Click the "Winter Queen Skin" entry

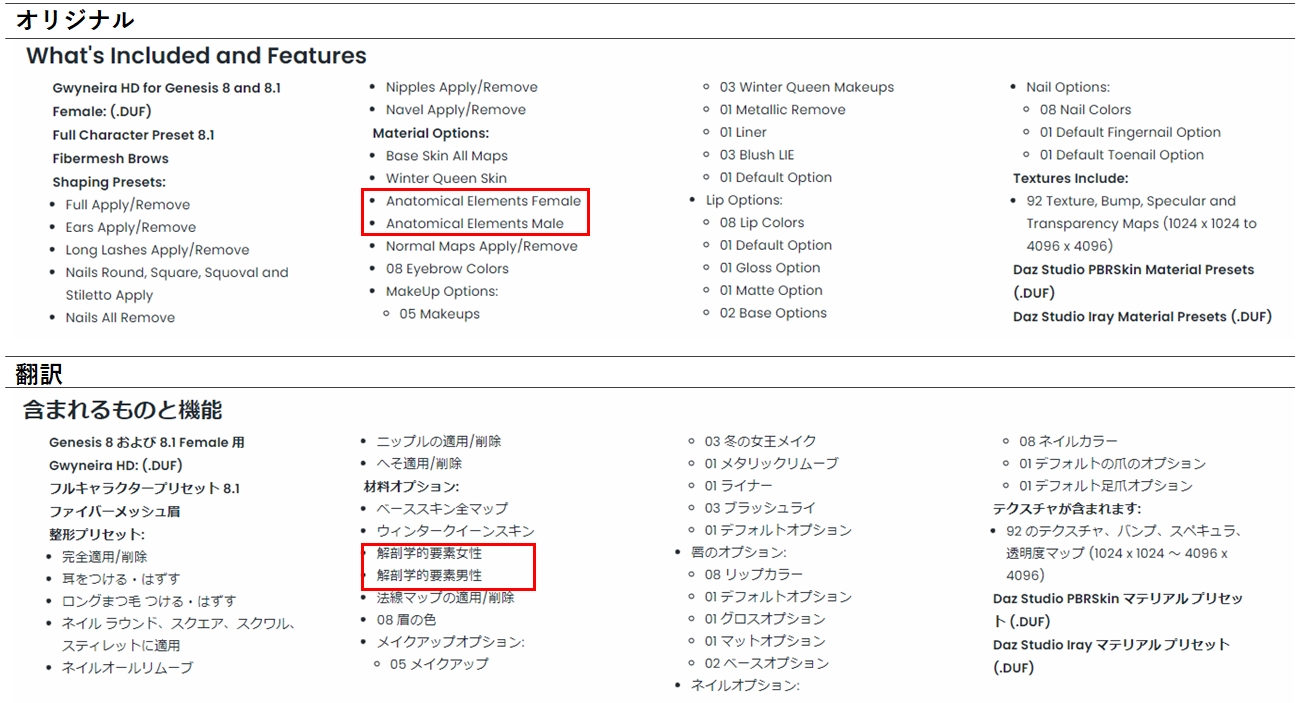pos(446,179)
